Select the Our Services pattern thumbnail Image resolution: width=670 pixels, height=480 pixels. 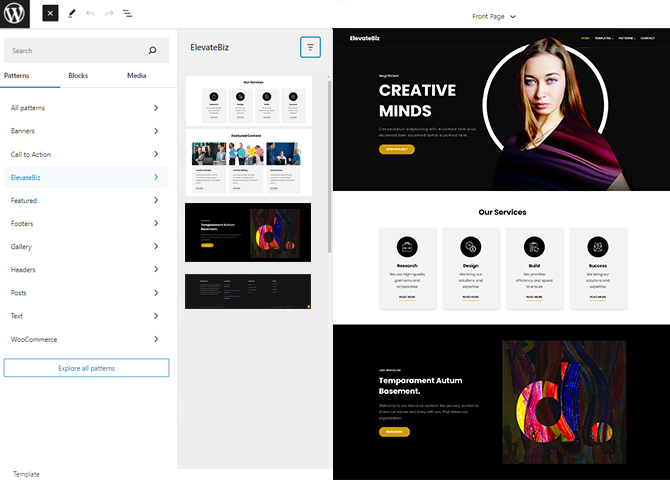pos(248,100)
